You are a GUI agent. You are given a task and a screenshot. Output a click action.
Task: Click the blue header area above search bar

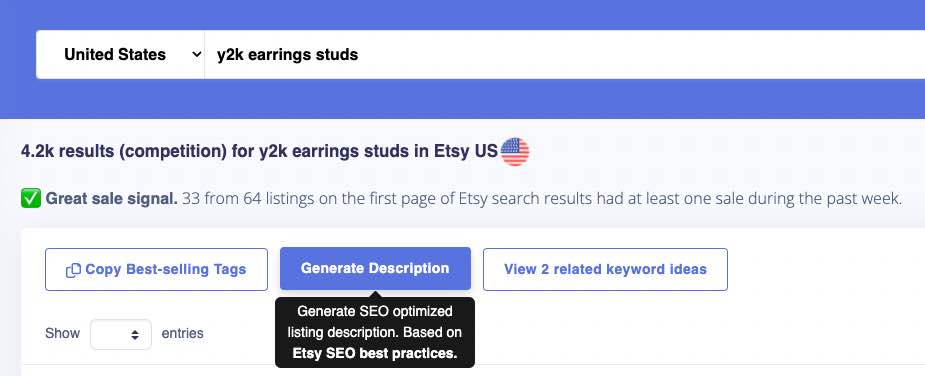click(462, 14)
